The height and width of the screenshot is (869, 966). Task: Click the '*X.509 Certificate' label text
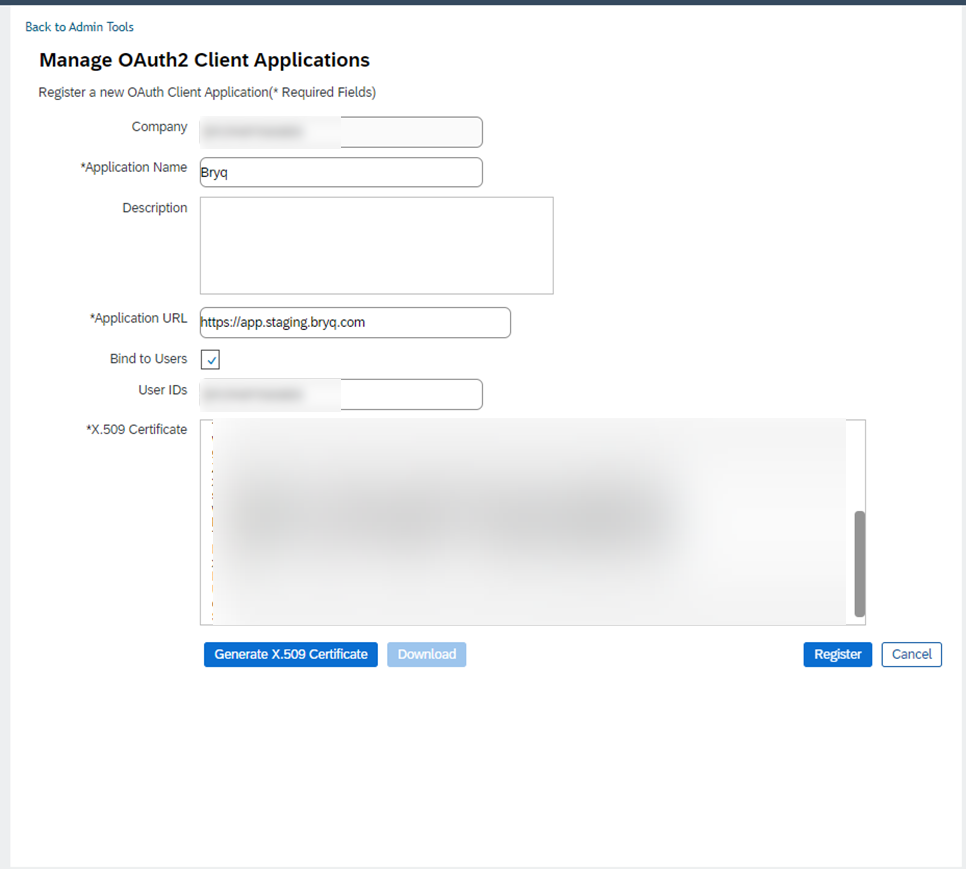pyautogui.click(x=136, y=430)
